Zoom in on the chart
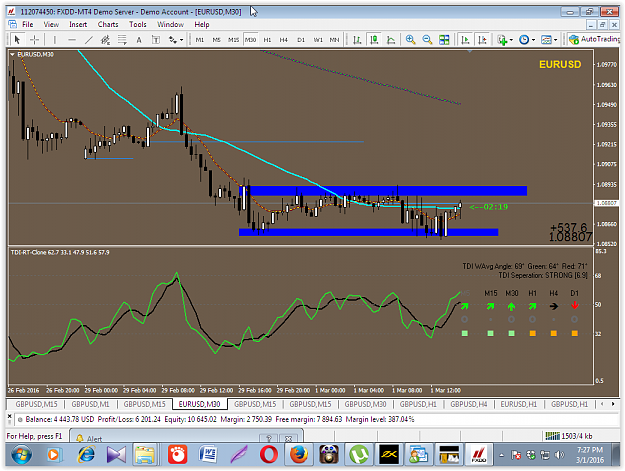Viewport: 625px width, 471px height. click(410, 39)
